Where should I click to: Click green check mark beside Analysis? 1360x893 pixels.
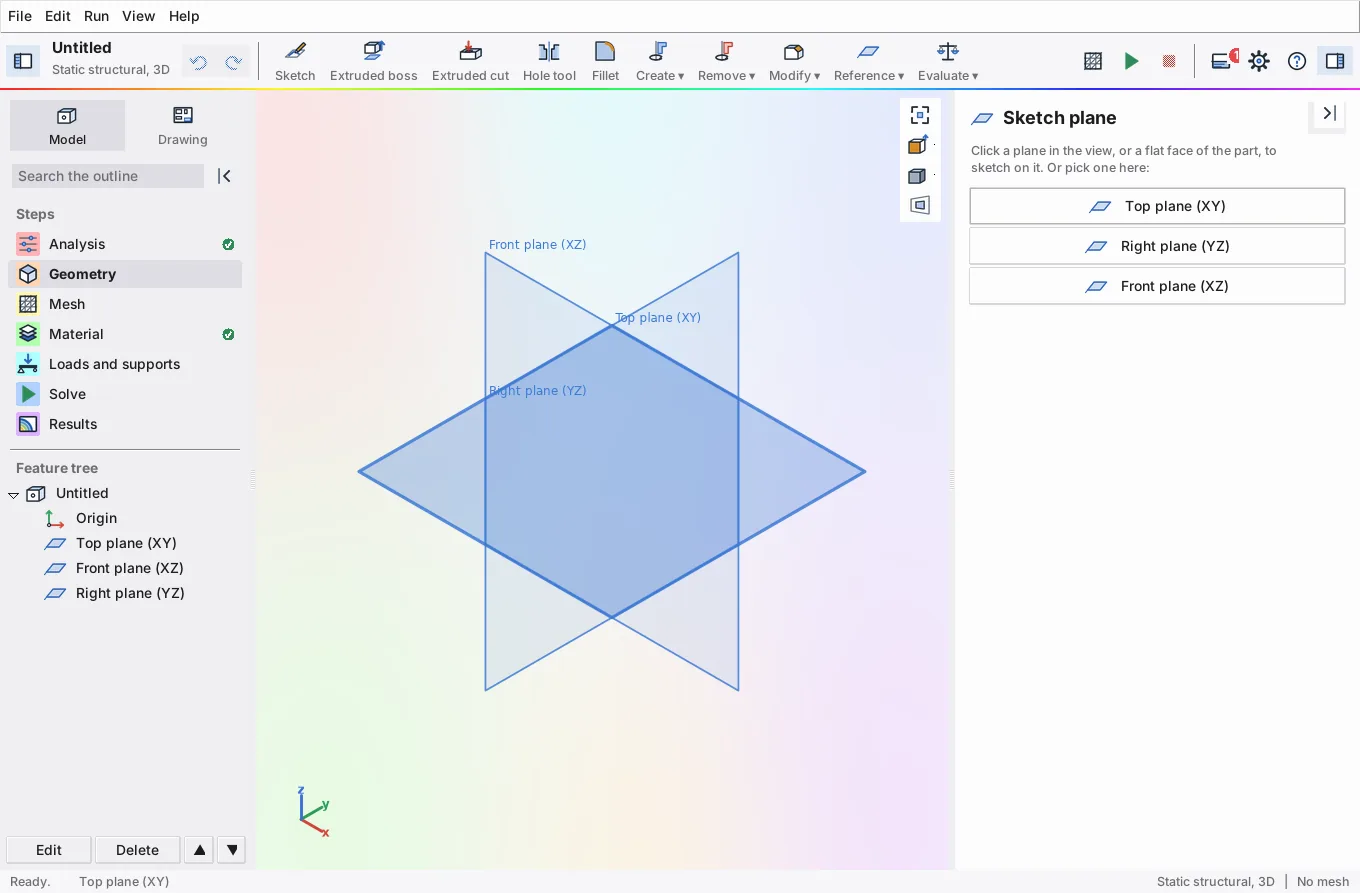pyautogui.click(x=228, y=244)
